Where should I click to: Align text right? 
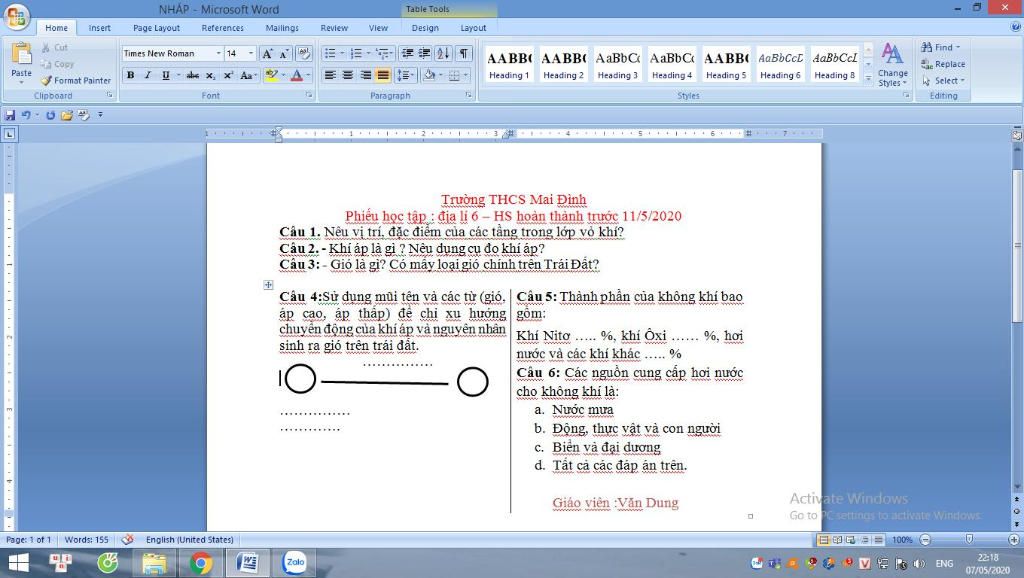(366, 76)
